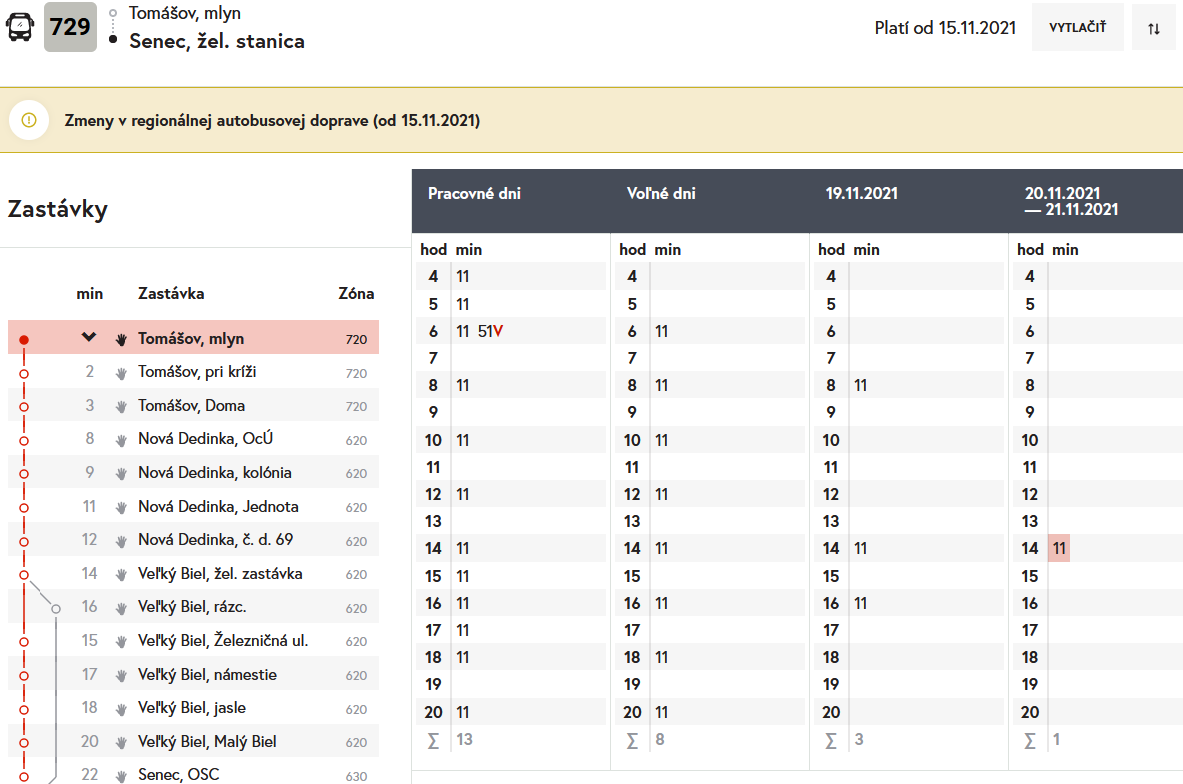Image resolution: width=1183 pixels, height=784 pixels.
Task: Click the hand icon beside Nová Dedinka, OcÚ
Action: [122, 440]
